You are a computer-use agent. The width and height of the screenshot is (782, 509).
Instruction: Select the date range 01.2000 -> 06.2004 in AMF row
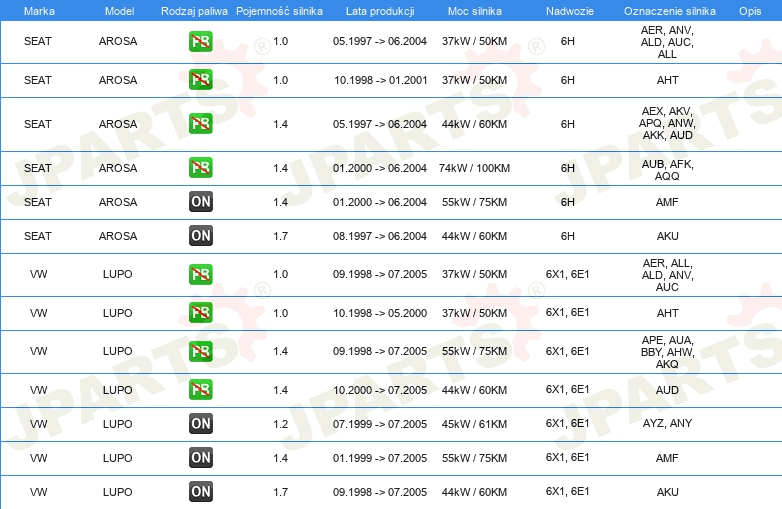[x=380, y=202]
